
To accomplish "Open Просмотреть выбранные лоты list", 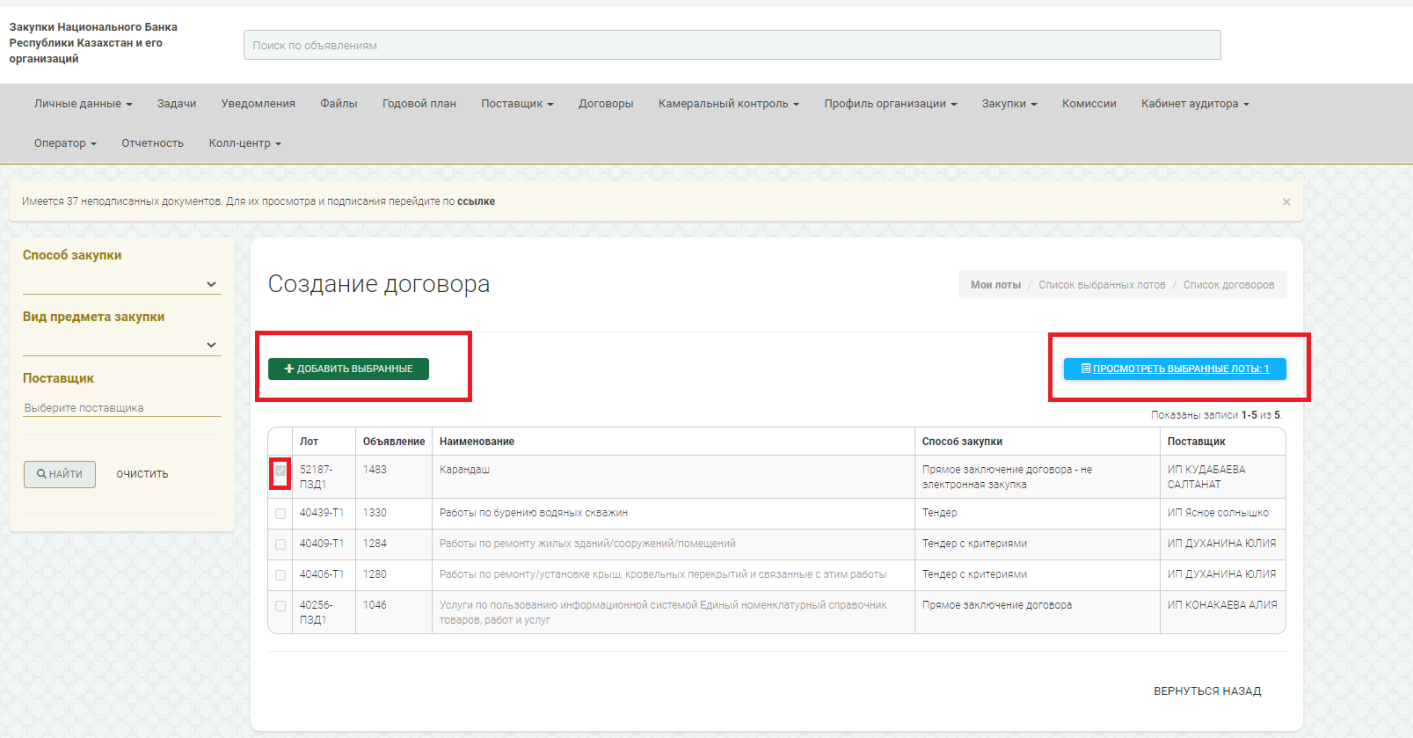I will pos(1174,369).
